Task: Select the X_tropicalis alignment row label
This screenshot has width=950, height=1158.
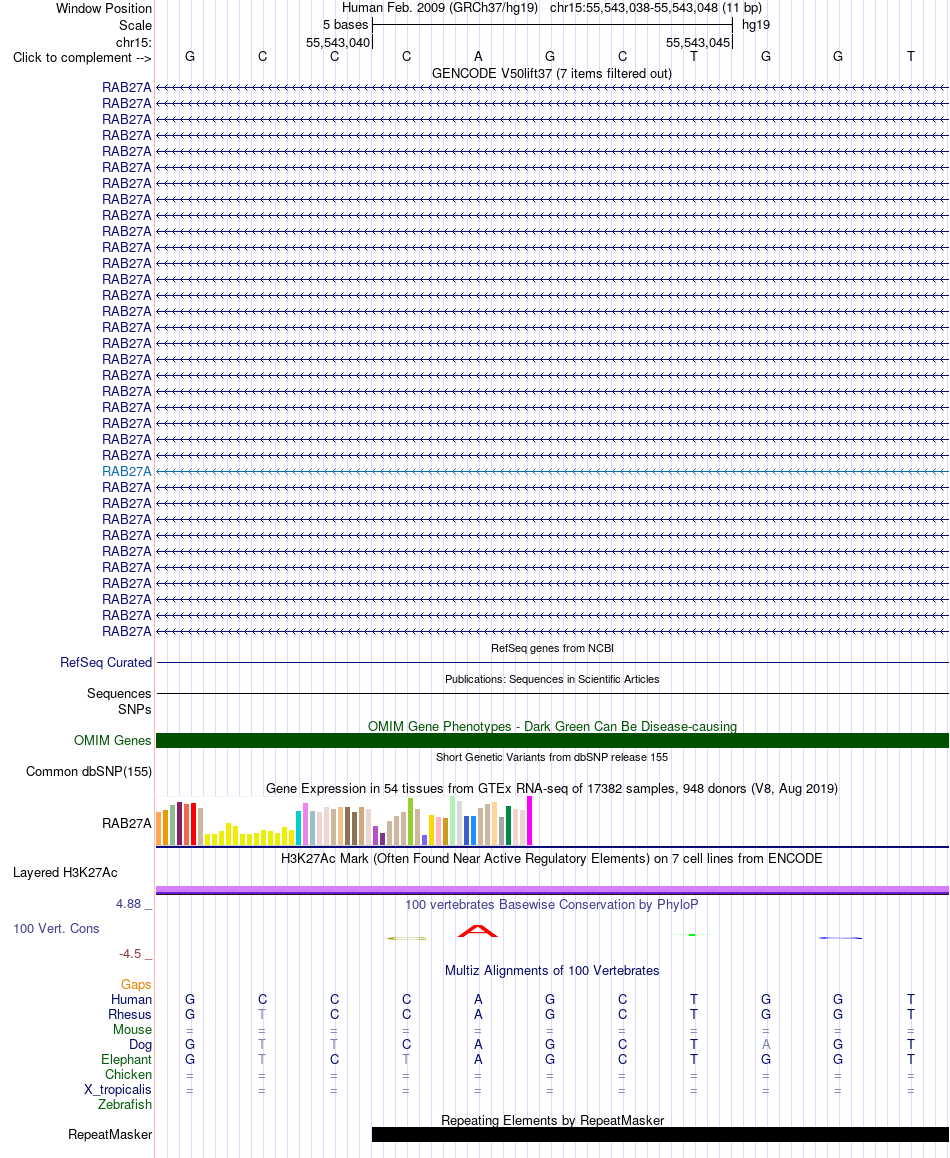Action: pos(117,1089)
